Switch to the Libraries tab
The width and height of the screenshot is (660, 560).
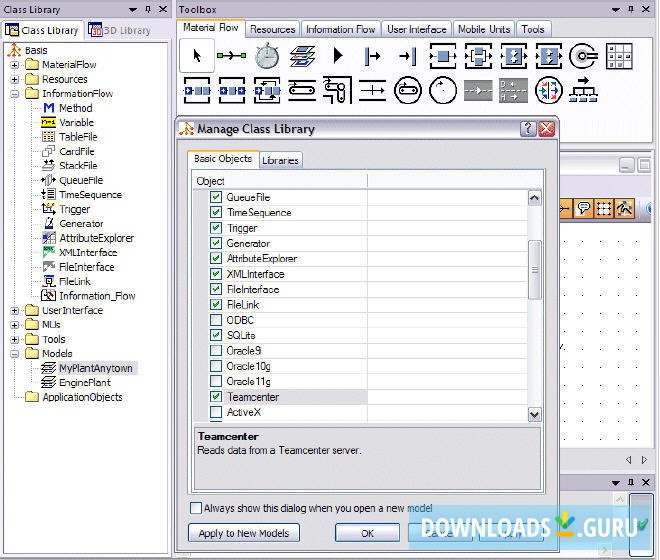280,160
